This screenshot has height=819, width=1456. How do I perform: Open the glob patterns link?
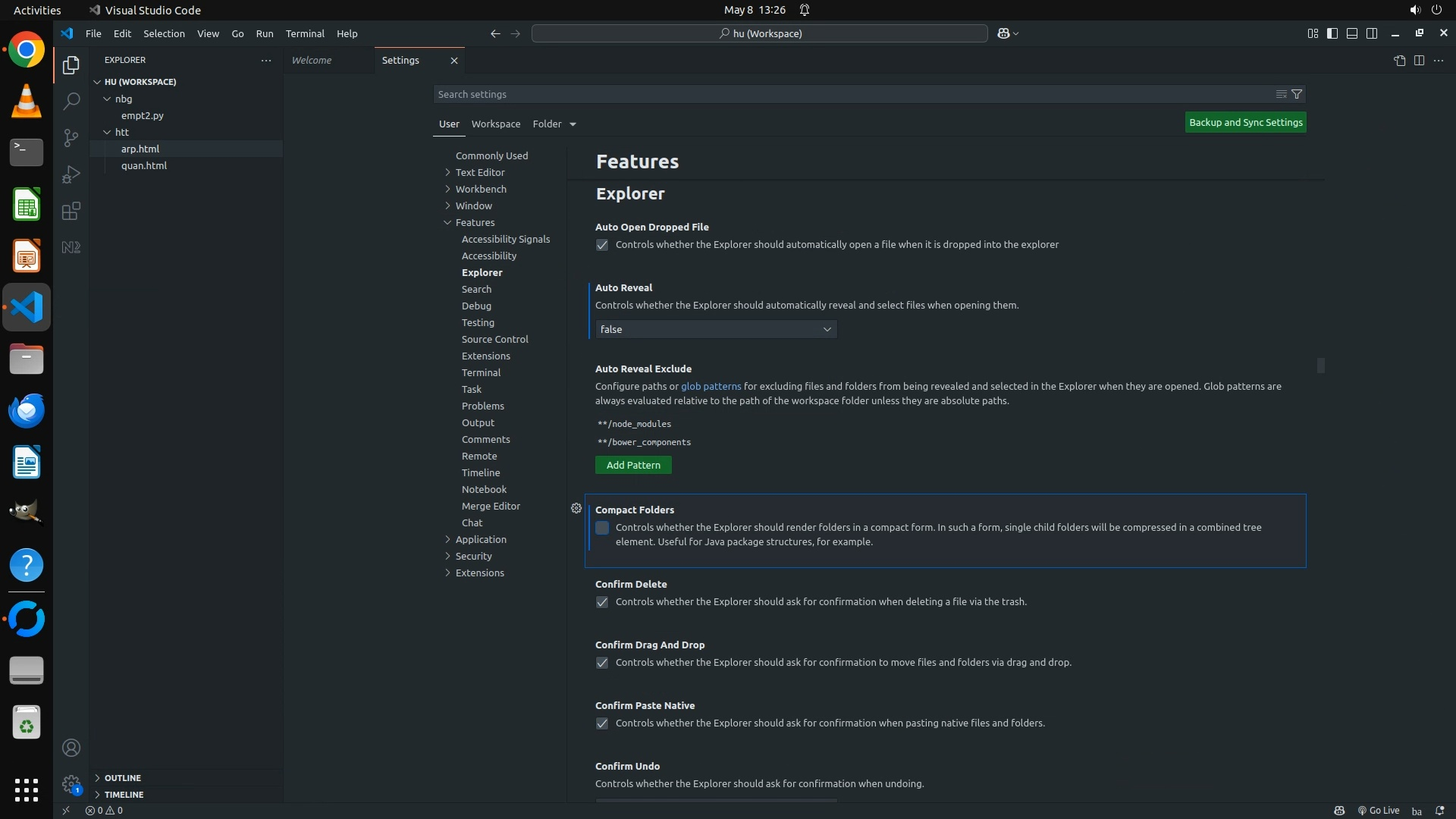click(711, 386)
